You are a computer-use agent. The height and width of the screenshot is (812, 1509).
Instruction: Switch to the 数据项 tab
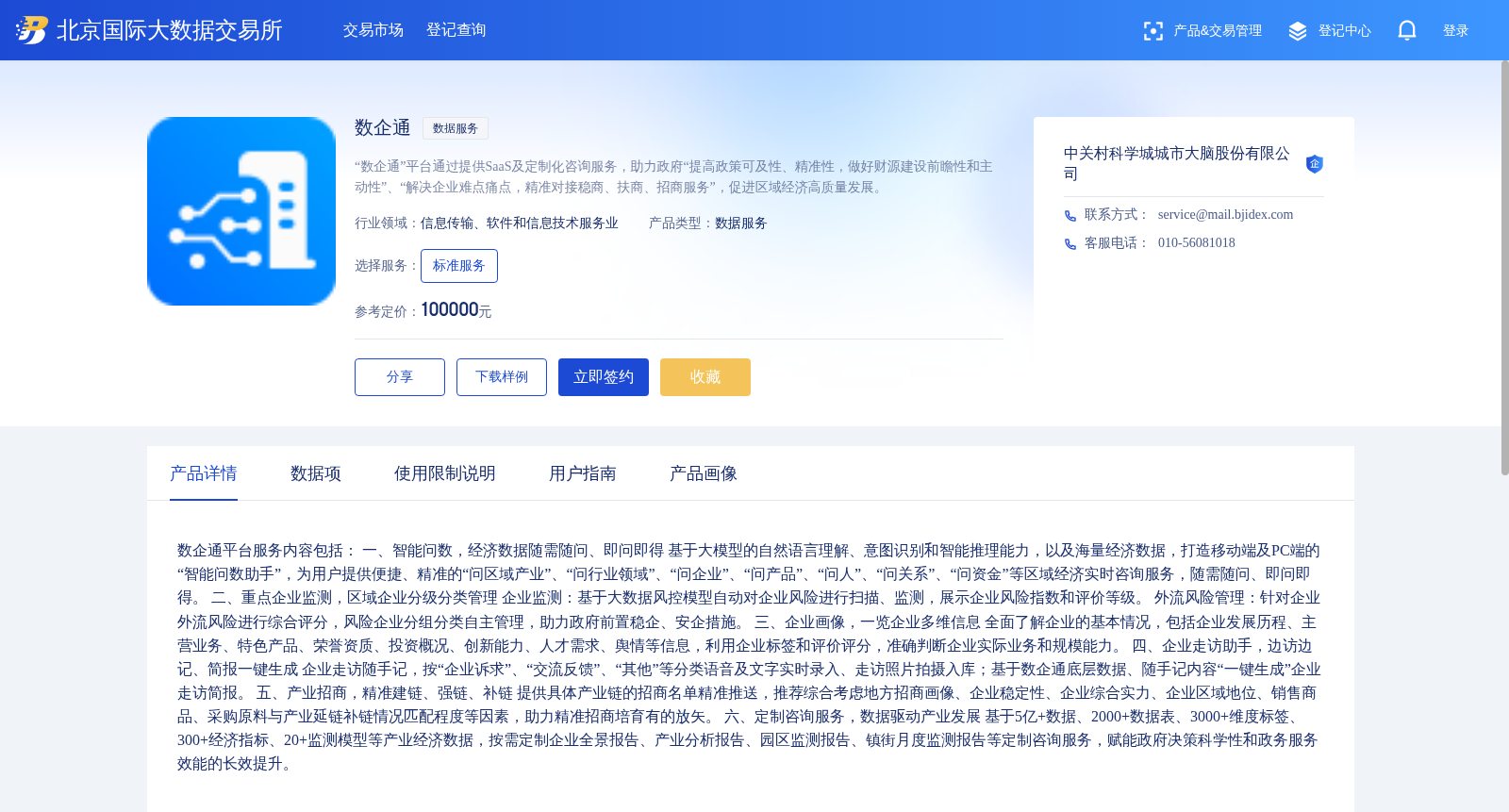[316, 473]
